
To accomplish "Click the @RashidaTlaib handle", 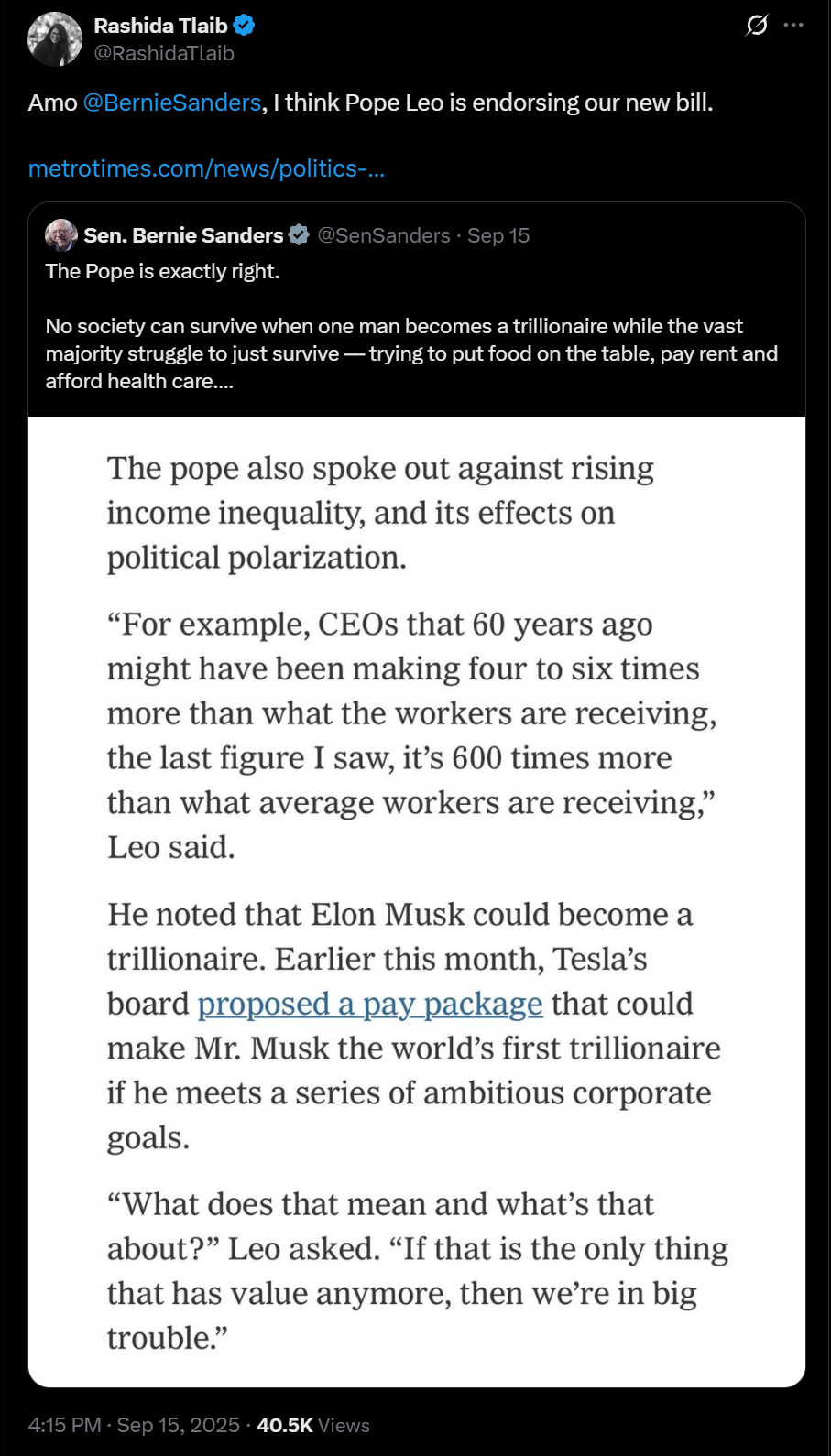I will click(164, 53).
